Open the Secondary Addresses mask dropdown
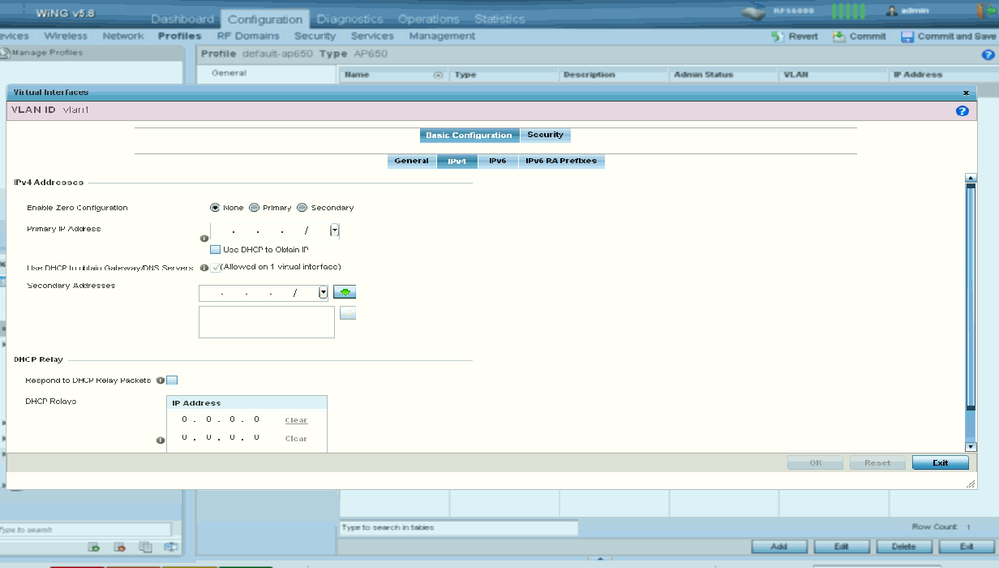 point(323,293)
